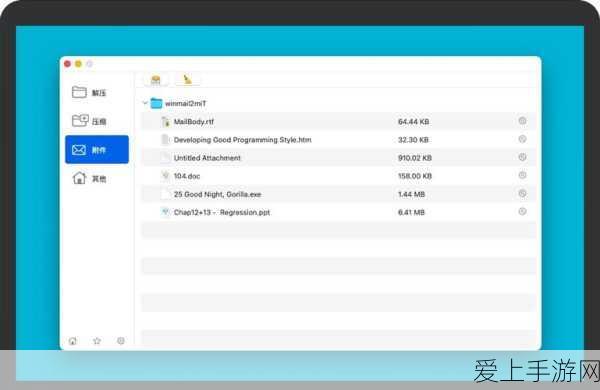Screen dimensions: 600x390
Task: Select the winmail2miT folder icon
Action: click(156, 103)
